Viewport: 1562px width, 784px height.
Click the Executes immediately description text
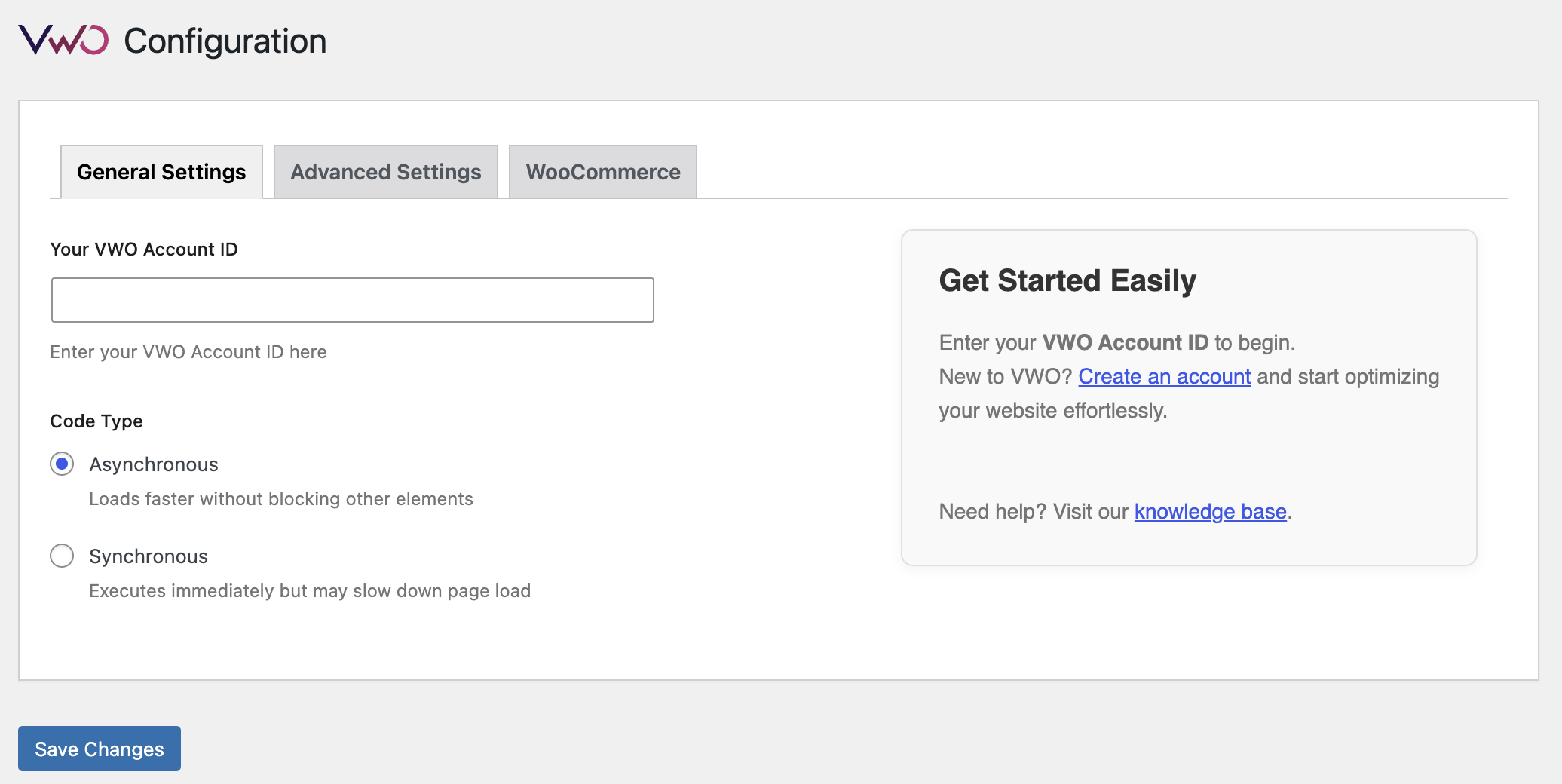[310, 591]
